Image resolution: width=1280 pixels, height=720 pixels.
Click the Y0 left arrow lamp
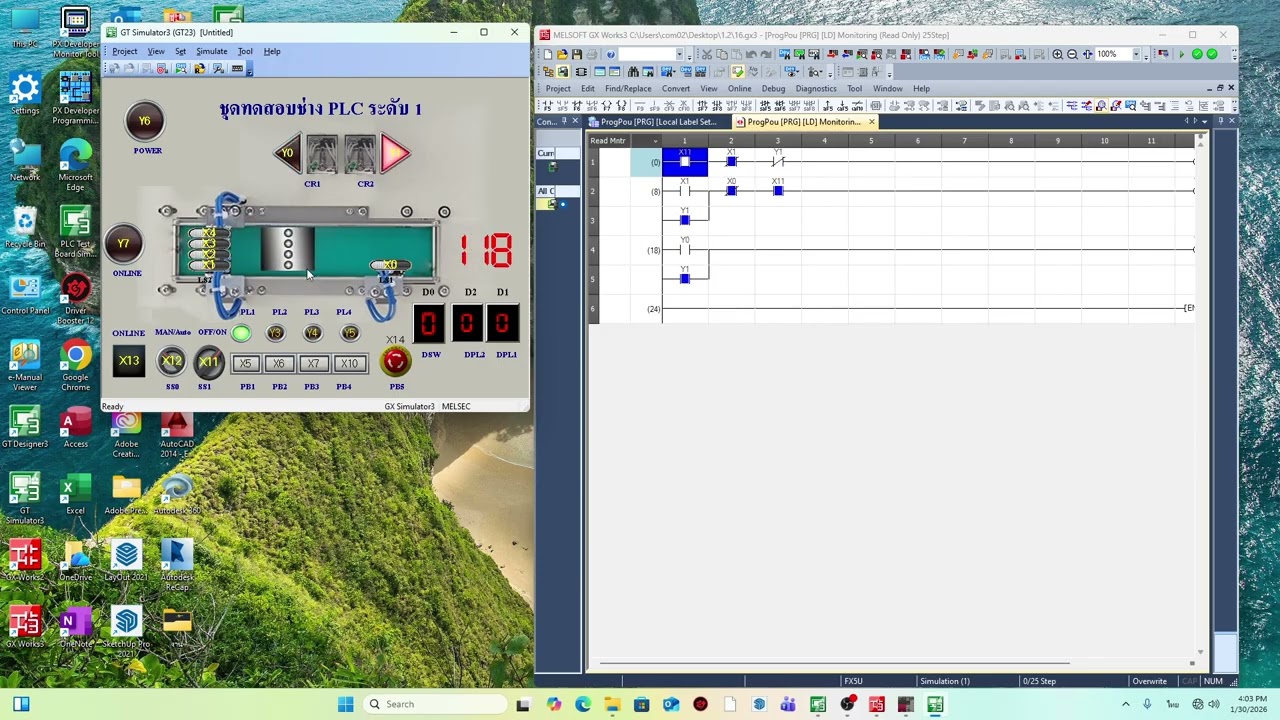pos(287,153)
